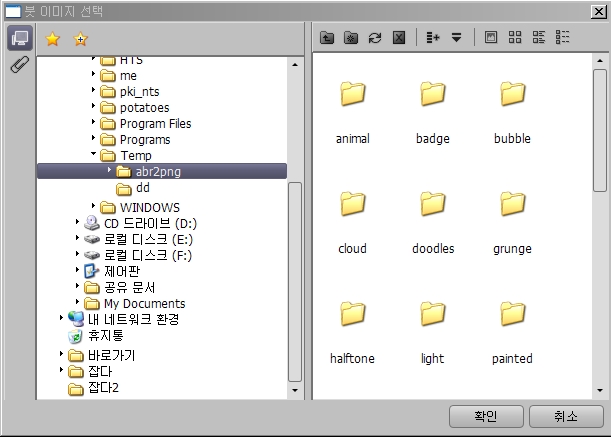This screenshot has width=611, height=438.
Task: Collapse the Temp folder node
Action: pos(93,153)
